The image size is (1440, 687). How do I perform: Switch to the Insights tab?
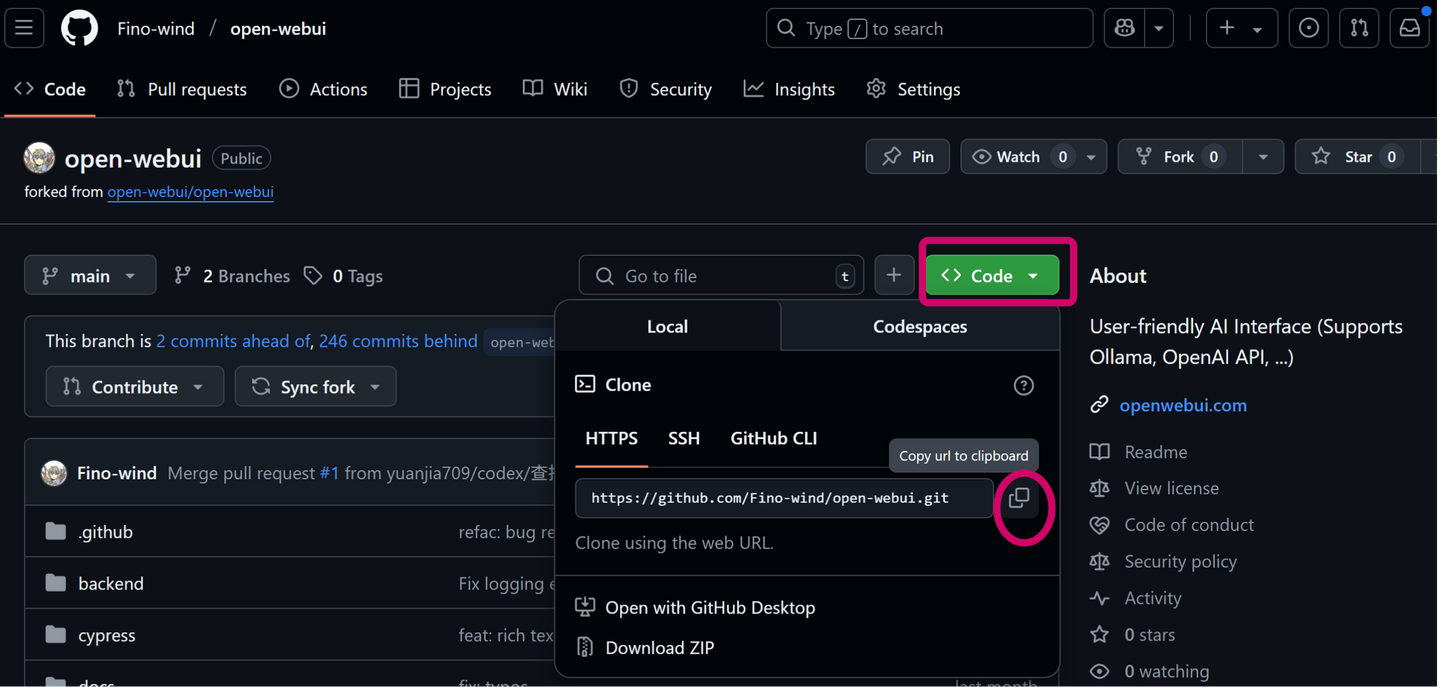(789, 89)
